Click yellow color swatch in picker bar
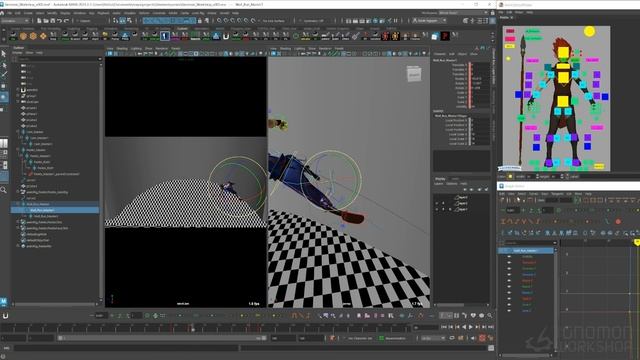 tap(510, 176)
